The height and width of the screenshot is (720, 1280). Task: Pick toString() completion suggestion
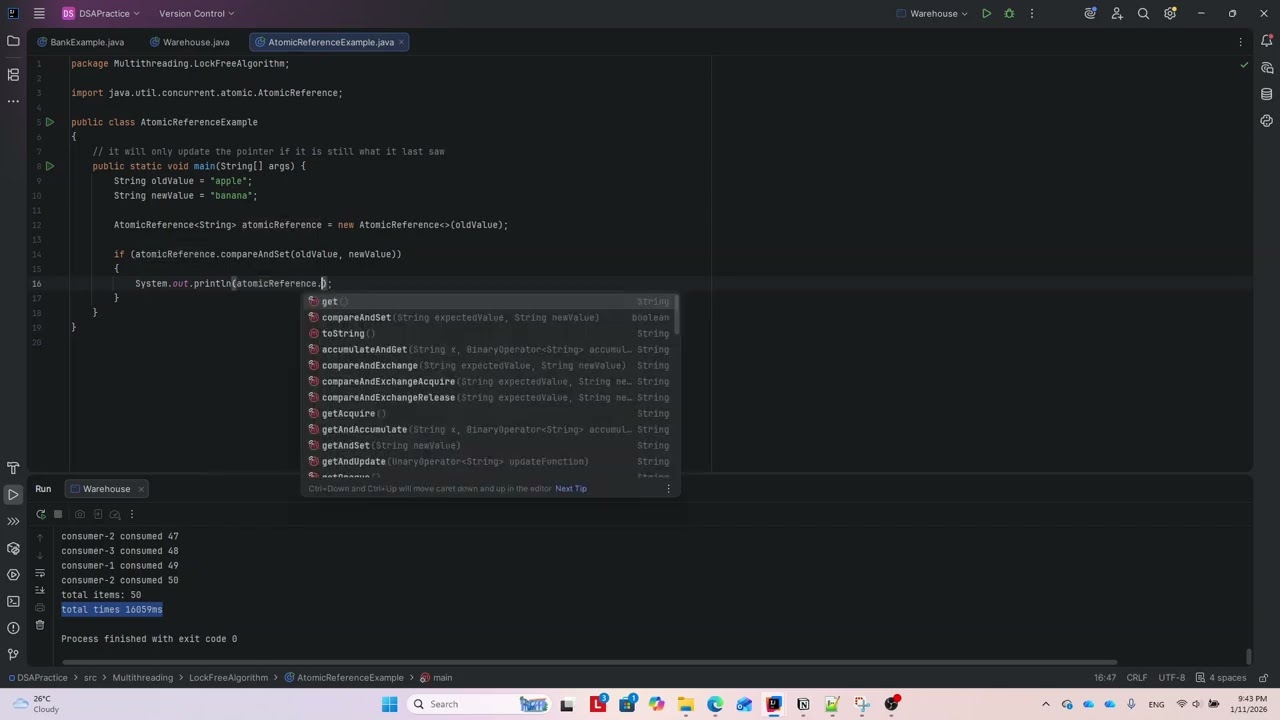490,334
